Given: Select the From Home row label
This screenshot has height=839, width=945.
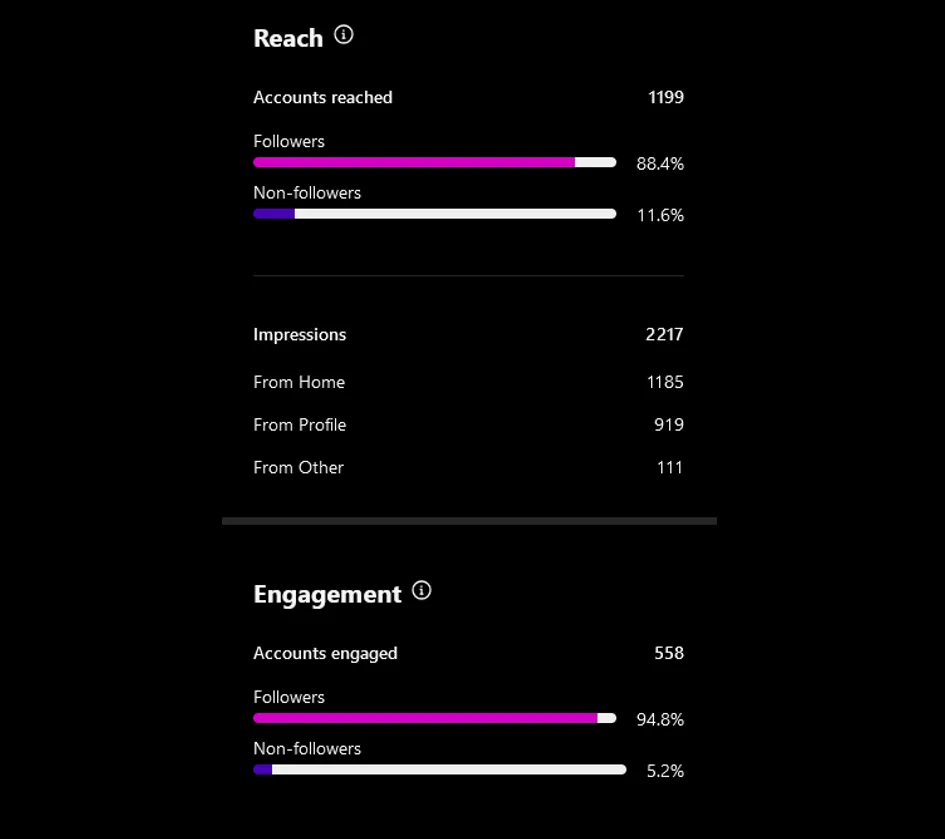Looking at the screenshot, I should pos(298,382).
